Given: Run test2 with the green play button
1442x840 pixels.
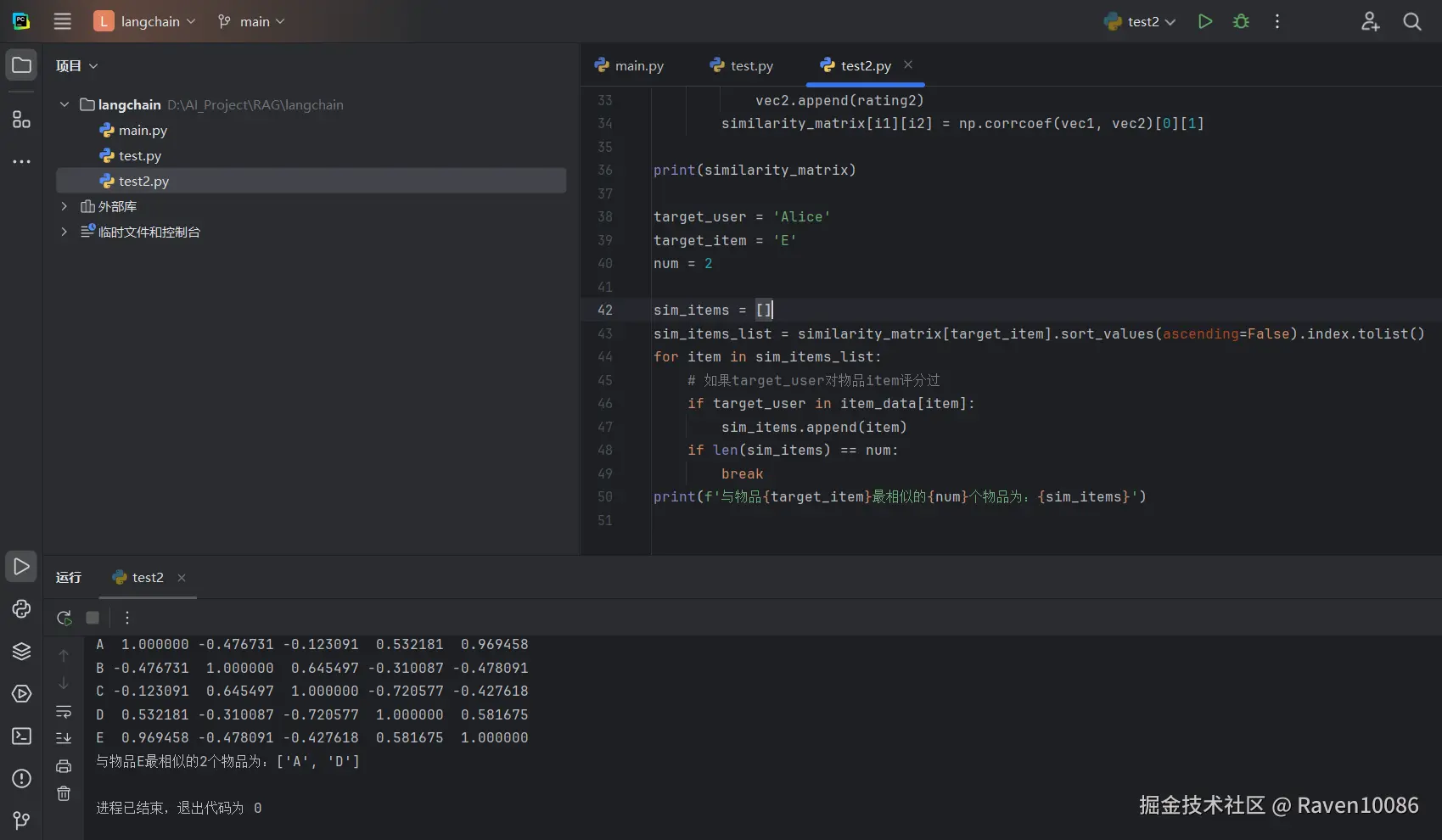Looking at the screenshot, I should 1204,21.
